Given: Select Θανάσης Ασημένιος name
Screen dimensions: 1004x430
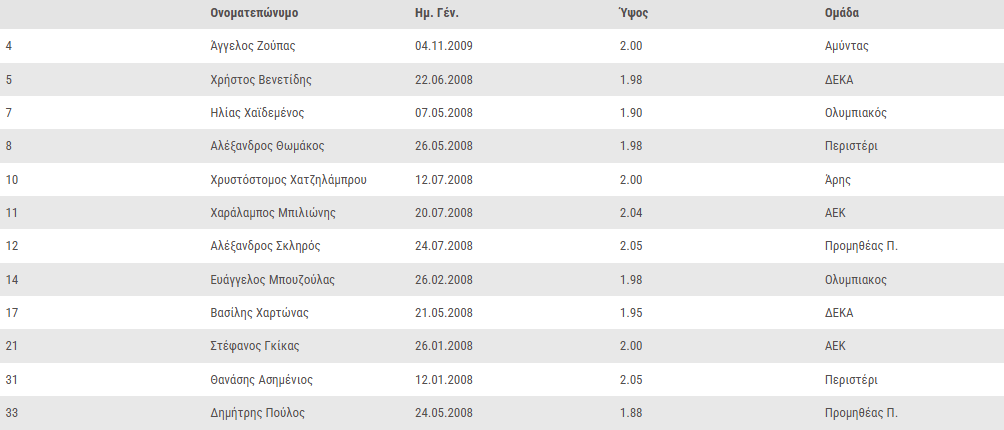Looking at the screenshot, I should tap(261, 380).
